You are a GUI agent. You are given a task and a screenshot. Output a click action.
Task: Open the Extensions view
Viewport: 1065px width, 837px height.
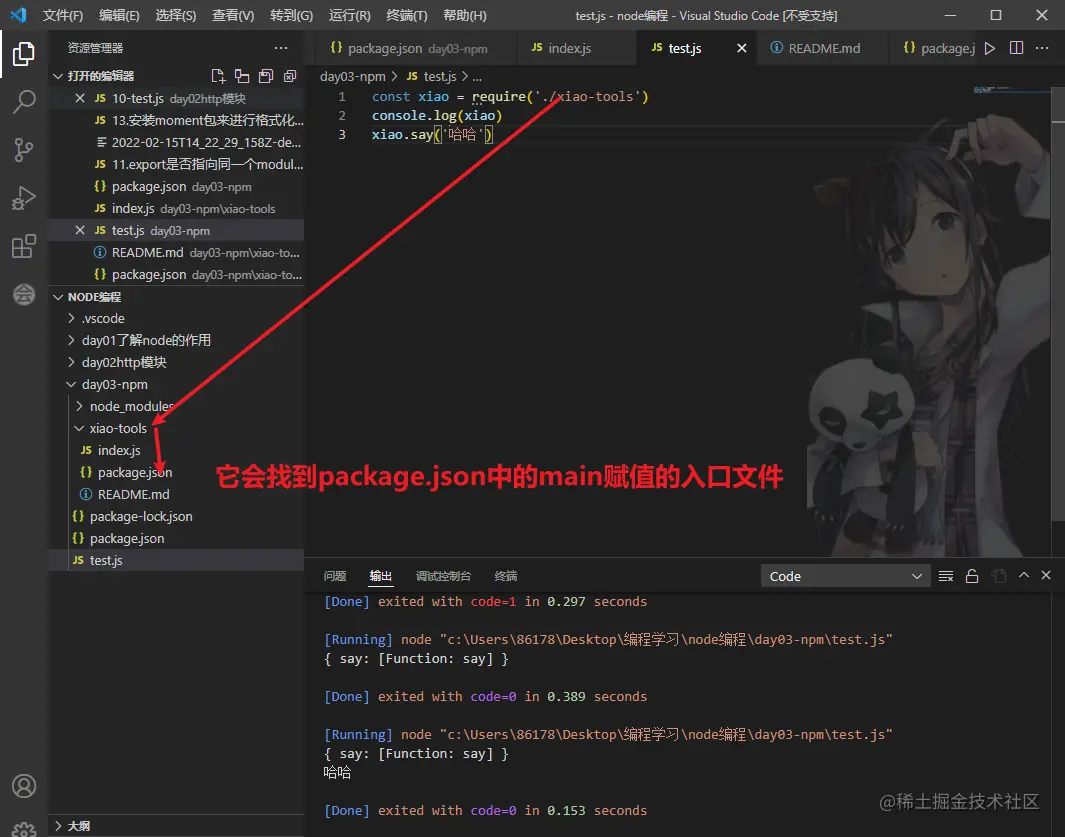pos(24,246)
